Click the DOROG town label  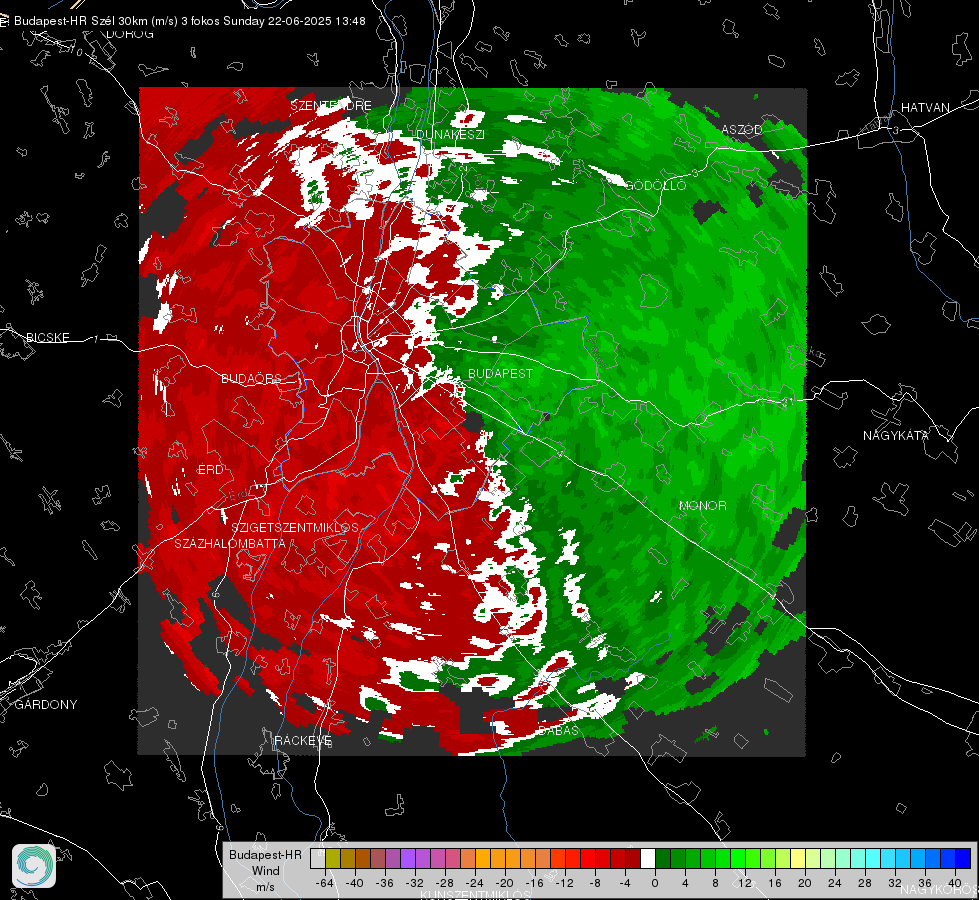[x=130, y=34]
